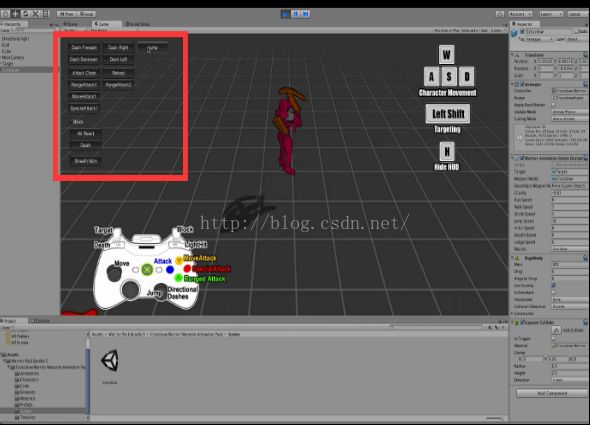The image size is (590, 425).
Task: Click the Dash Forward button
Action: pos(84,48)
